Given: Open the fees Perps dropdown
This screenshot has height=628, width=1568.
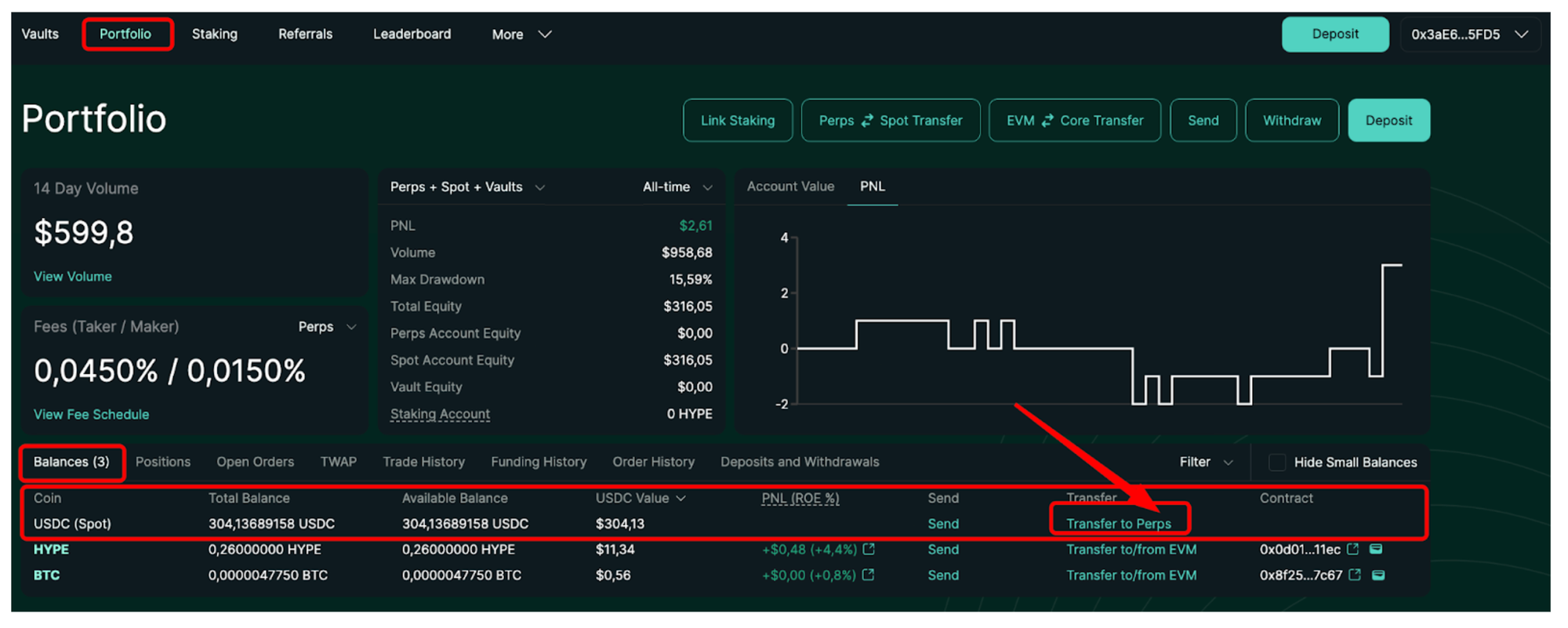Looking at the screenshot, I should (x=327, y=327).
